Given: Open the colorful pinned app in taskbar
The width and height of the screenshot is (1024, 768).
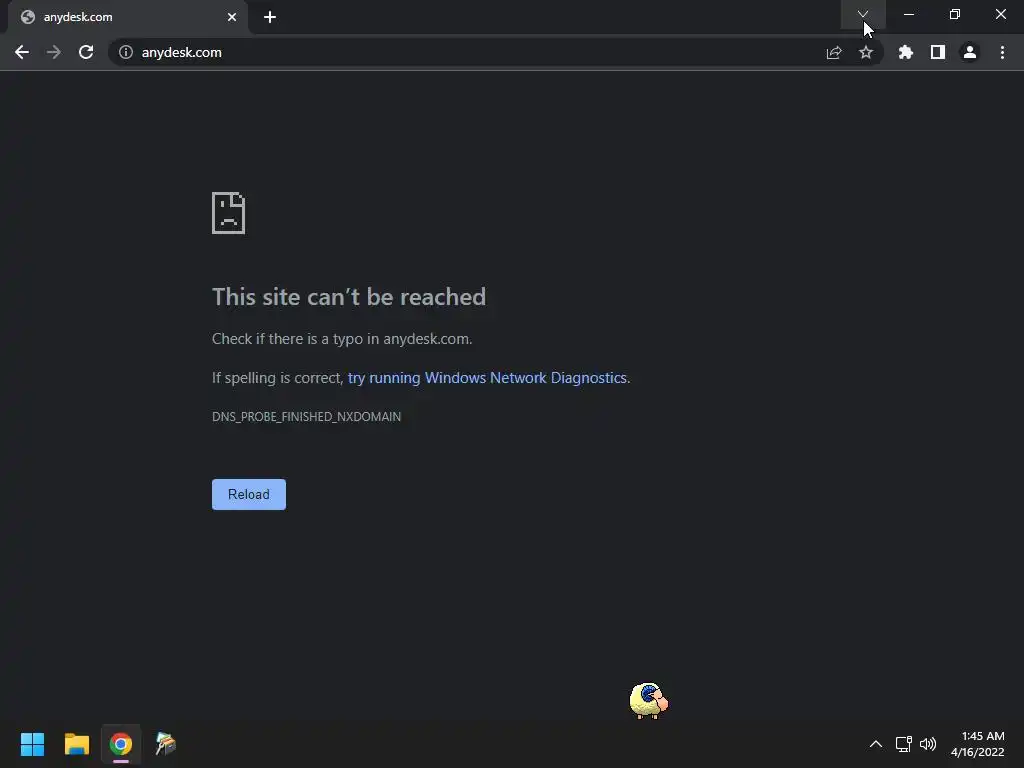Looking at the screenshot, I should pyautogui.click(x=165, y=744).
